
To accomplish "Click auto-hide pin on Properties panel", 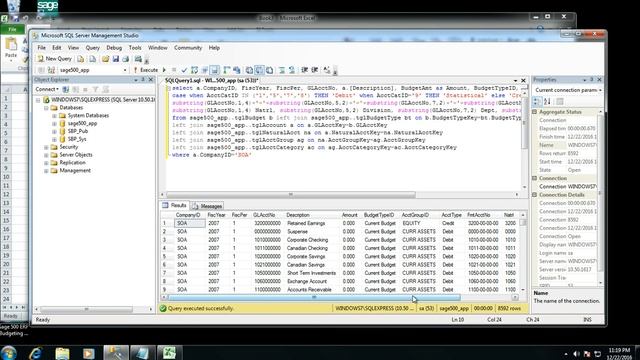I will [591, 80].
